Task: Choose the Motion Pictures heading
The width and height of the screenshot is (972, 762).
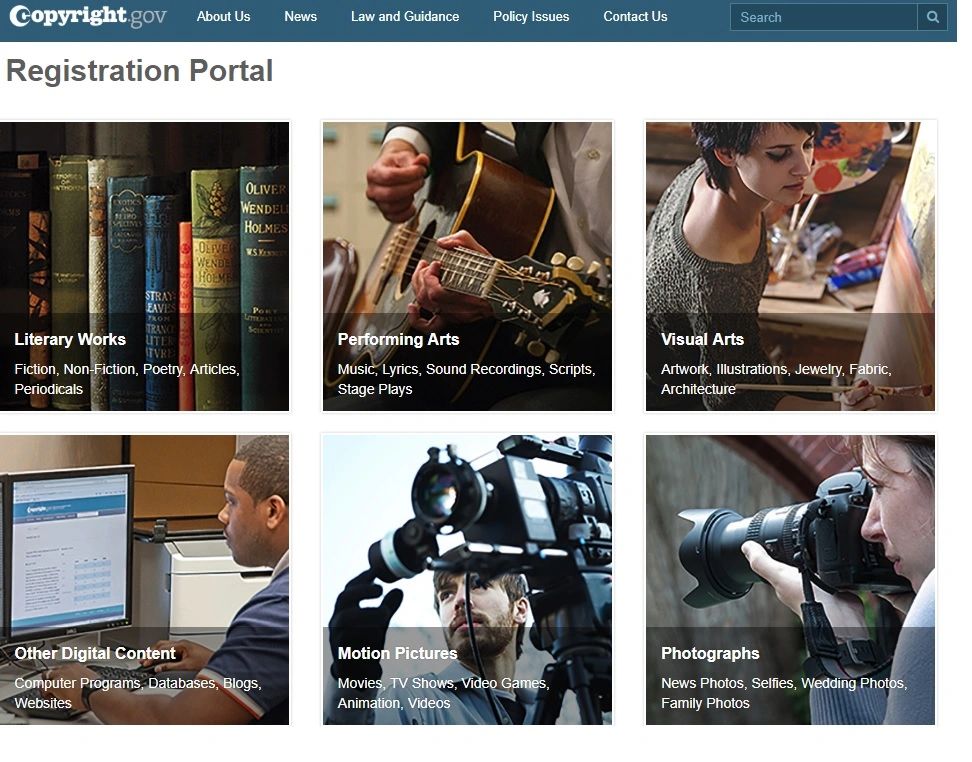Action: tap(397, 653)
